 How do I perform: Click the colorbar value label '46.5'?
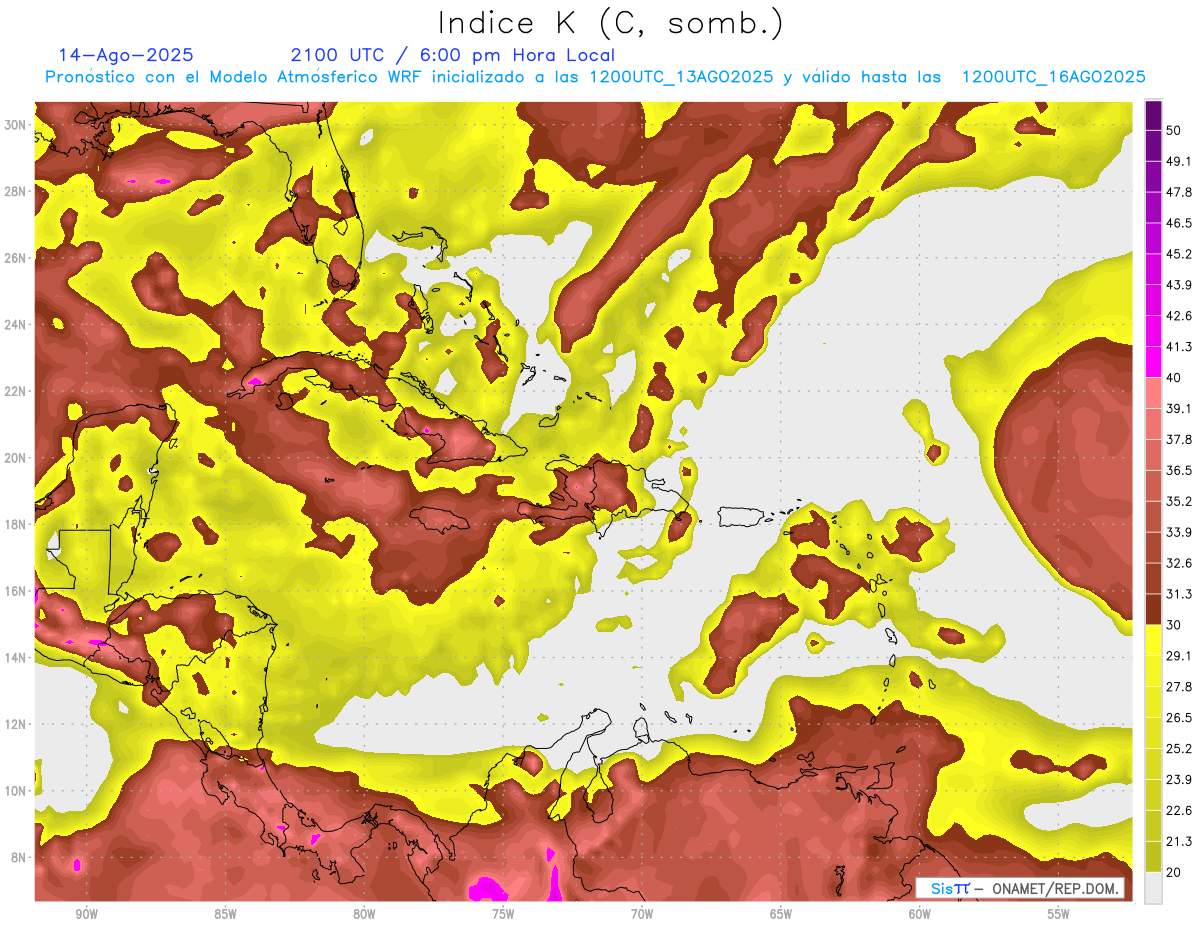coord(1178,223)
